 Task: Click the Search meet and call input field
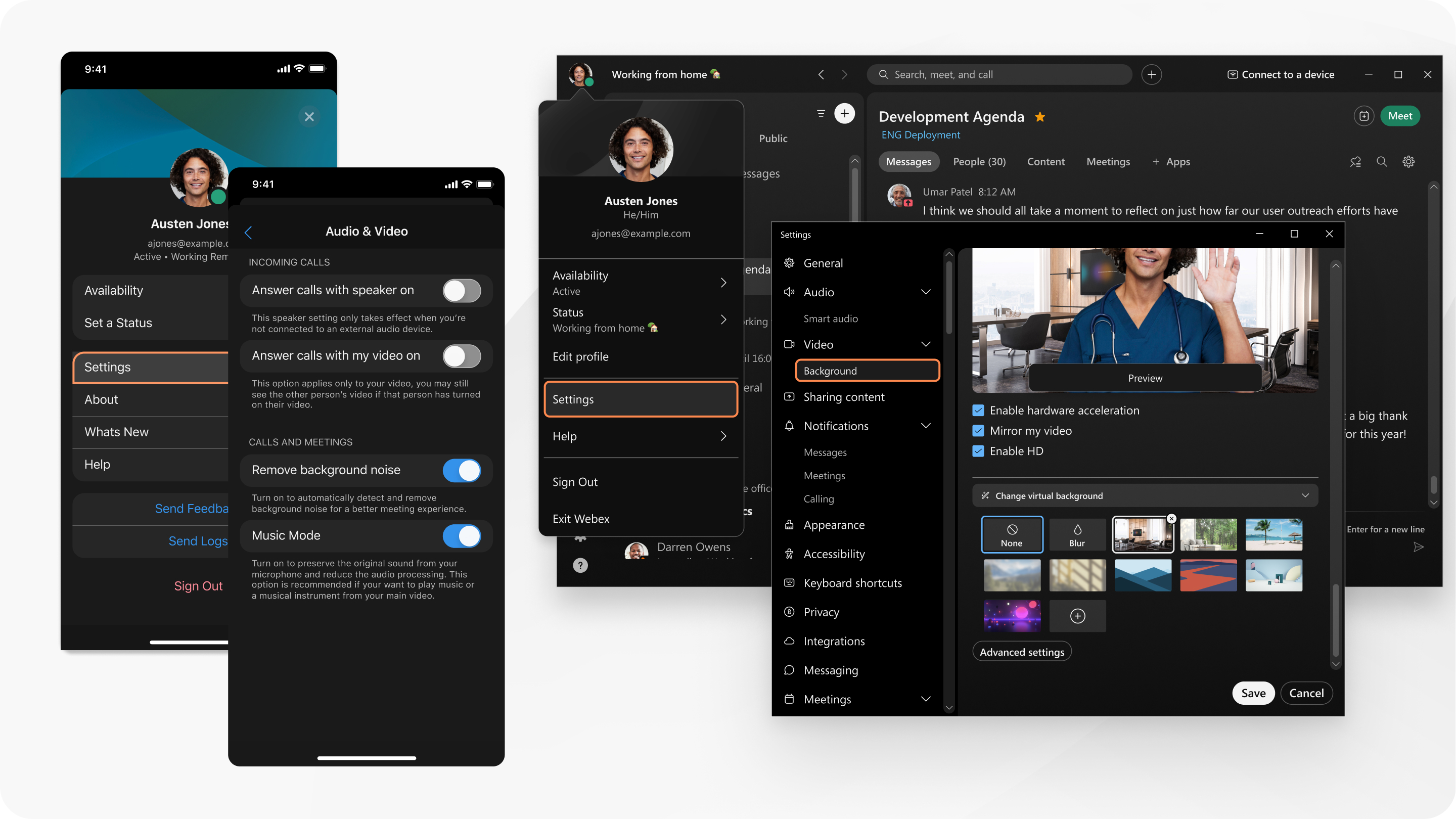999,74
